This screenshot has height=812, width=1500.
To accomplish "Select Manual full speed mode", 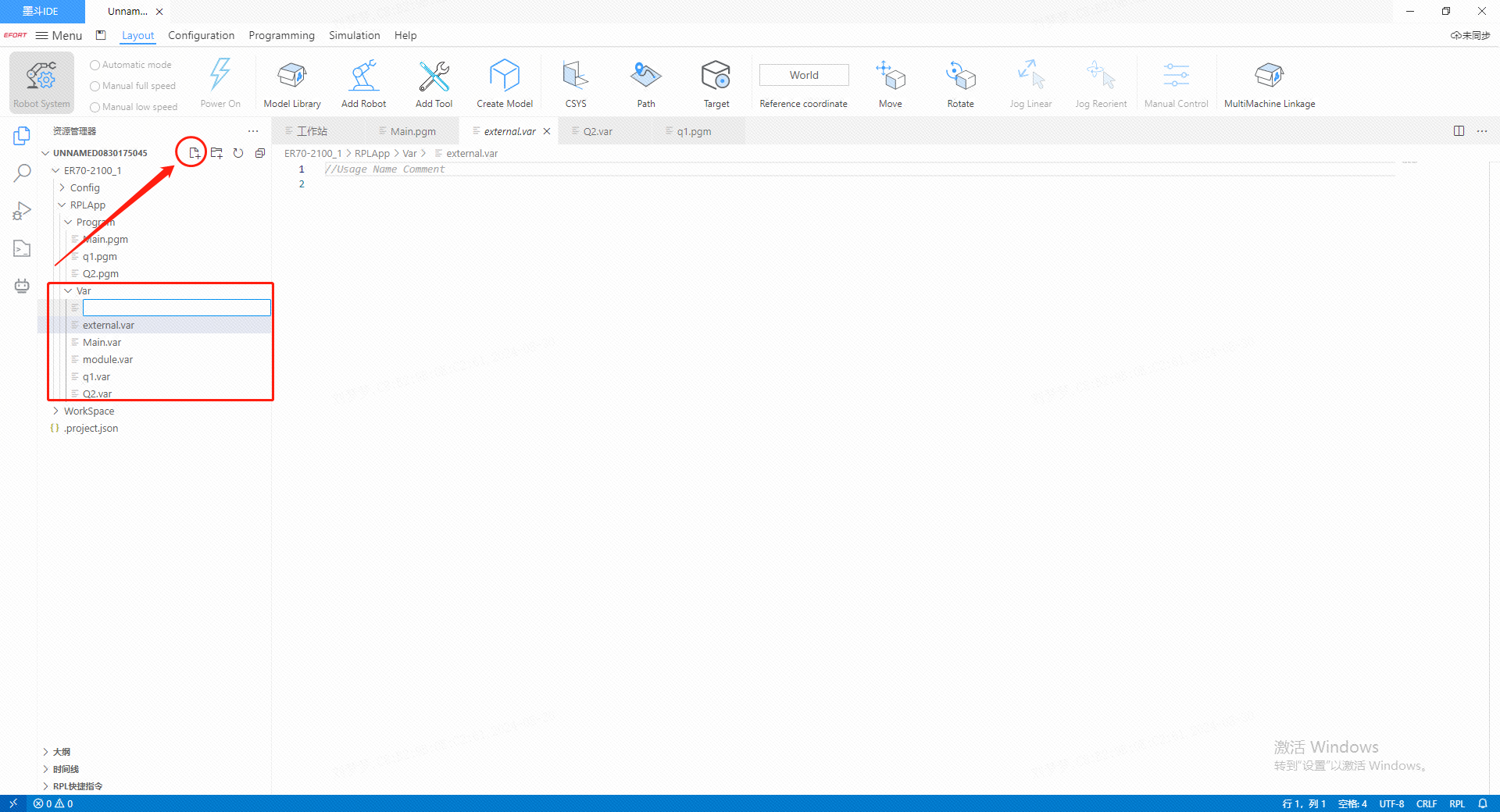I will (x=95, y=86).
